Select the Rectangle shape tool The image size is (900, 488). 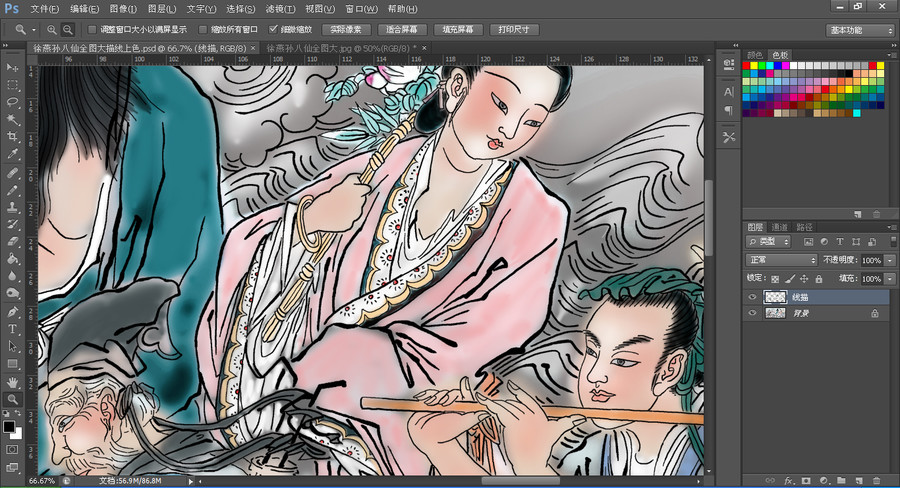point(12,363)
